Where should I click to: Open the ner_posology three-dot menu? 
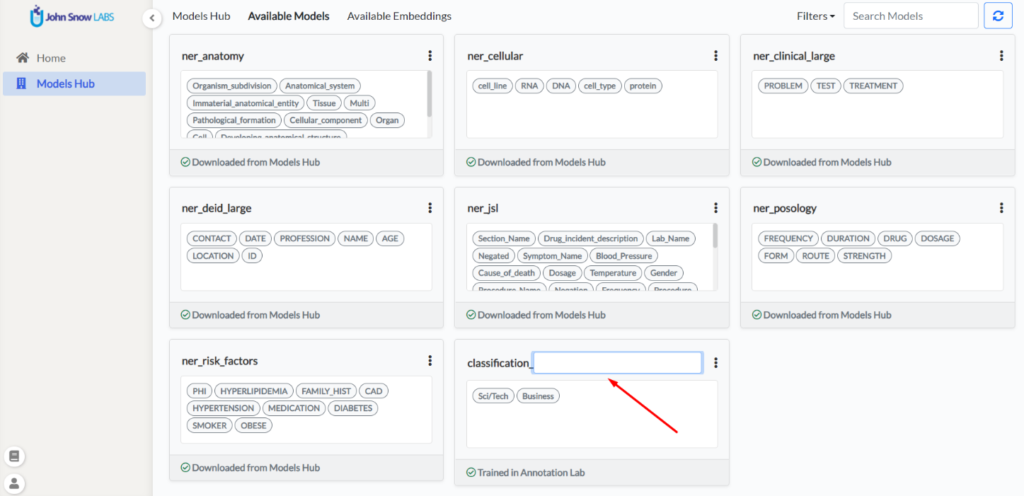point(1001,208)
